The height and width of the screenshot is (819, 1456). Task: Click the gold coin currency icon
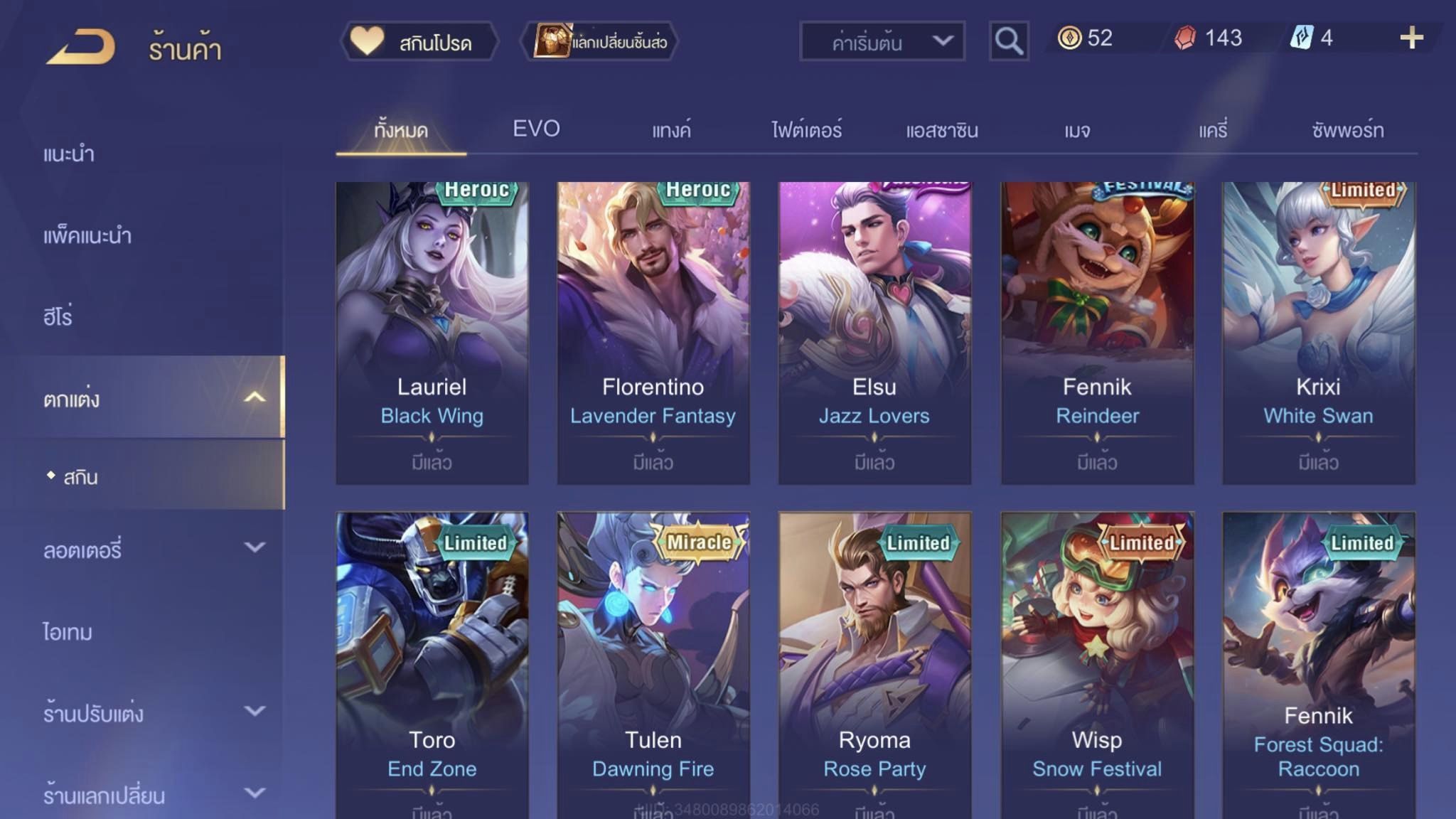click(x=1069, y=37)
